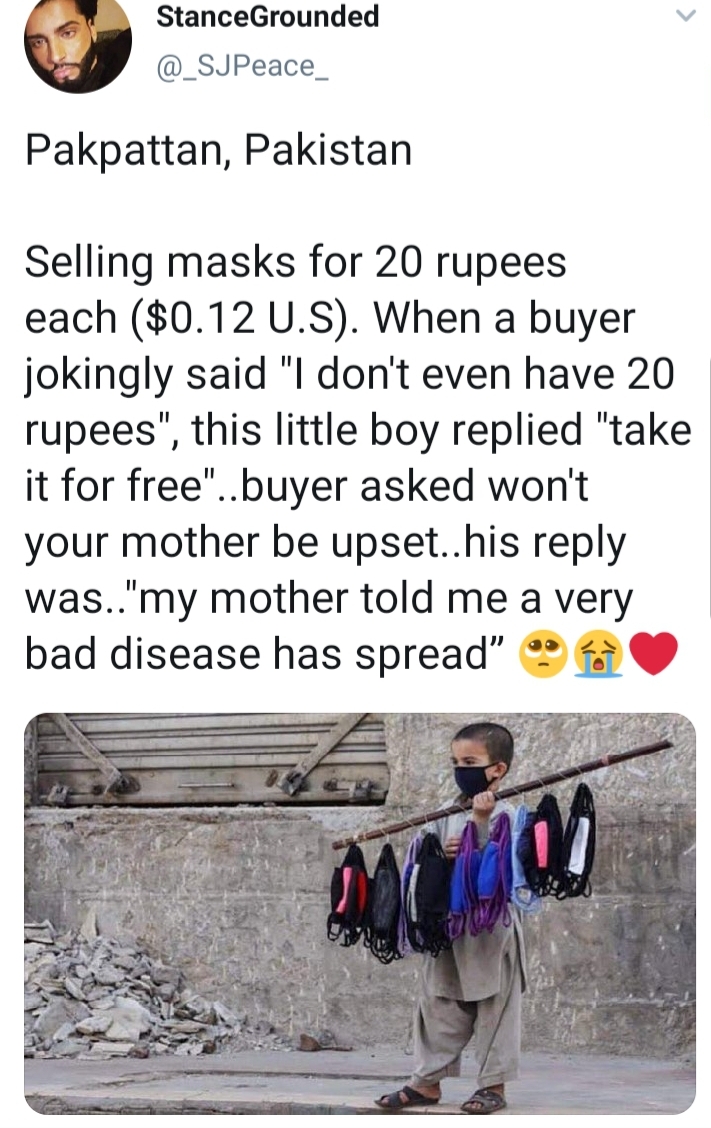The height and width of the screenshot is (1128, 711).
Task: Click the black face mask worn in photo
Action: (x=473, y=780)
